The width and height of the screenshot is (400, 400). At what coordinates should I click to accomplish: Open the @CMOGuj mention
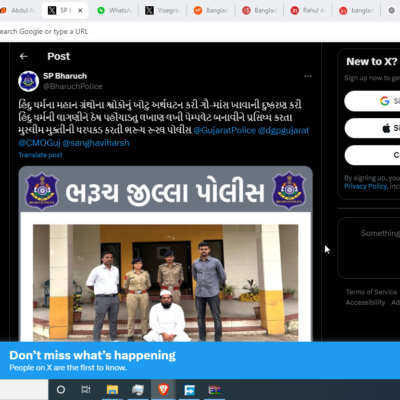(x=39, y=143)
